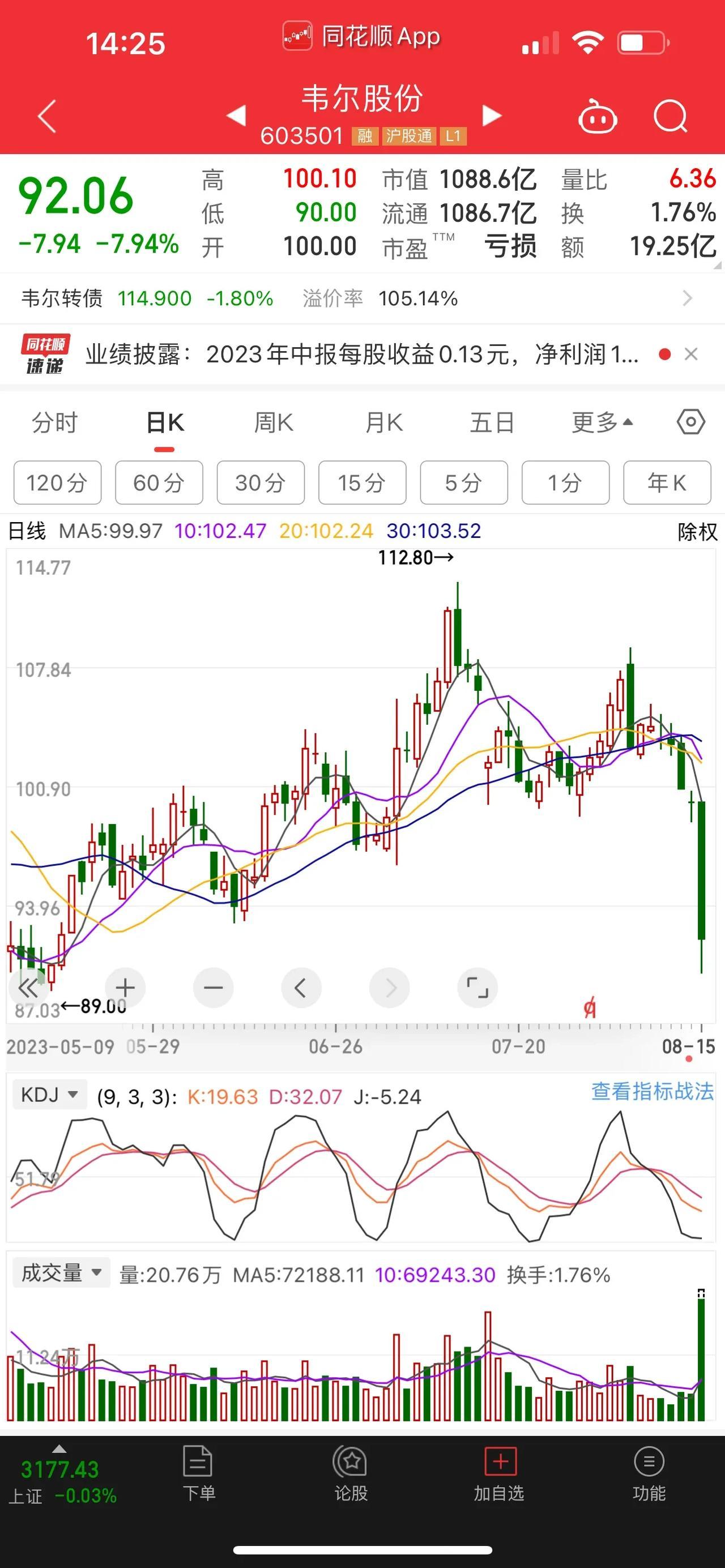Expand the 更多 period dropdown
The image size is (725, 1568).
pyautogui.click(x=602, y=422)
